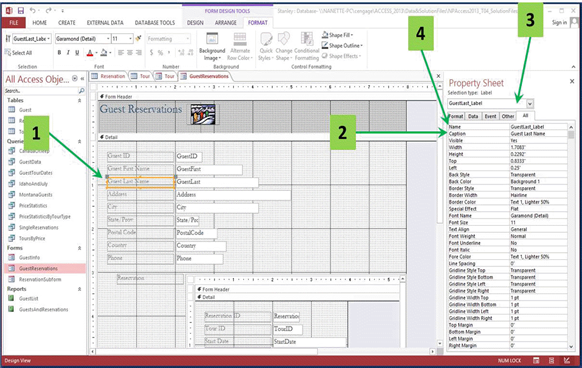The height and width of the screenshot is (368, 582).
Task: Select the ReservationSubform form
Action: (40, 279)
